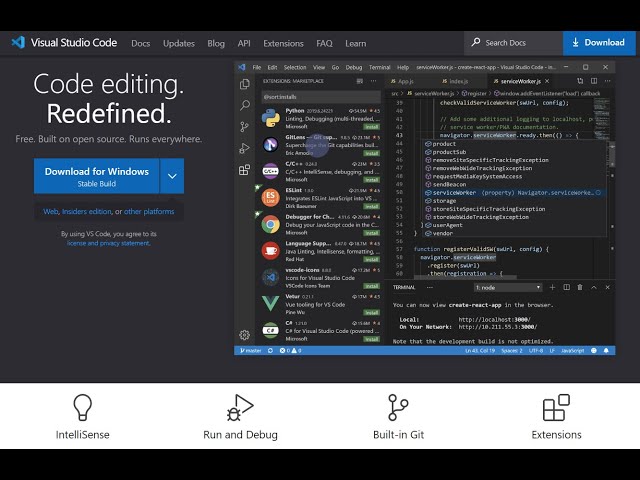
Task: Open license and privacy statement link
Action: click(109, 243)
